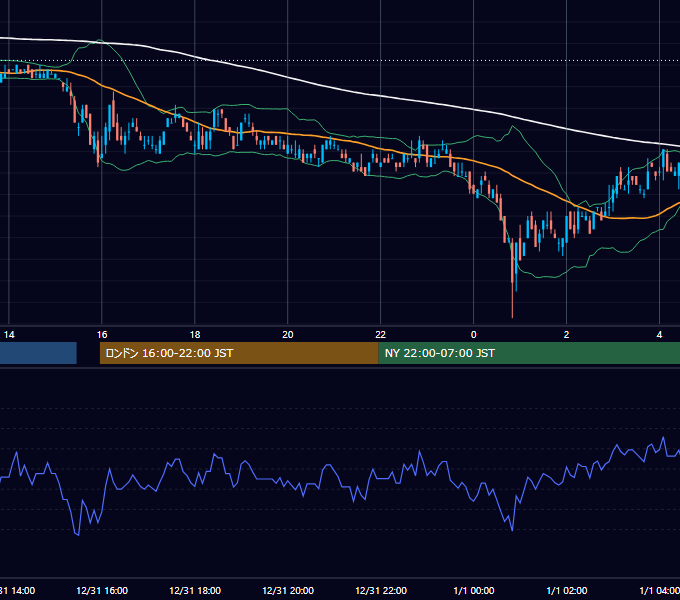Click the 12/31 18:00 date label
680x600 pixels.
coord(195,590)
